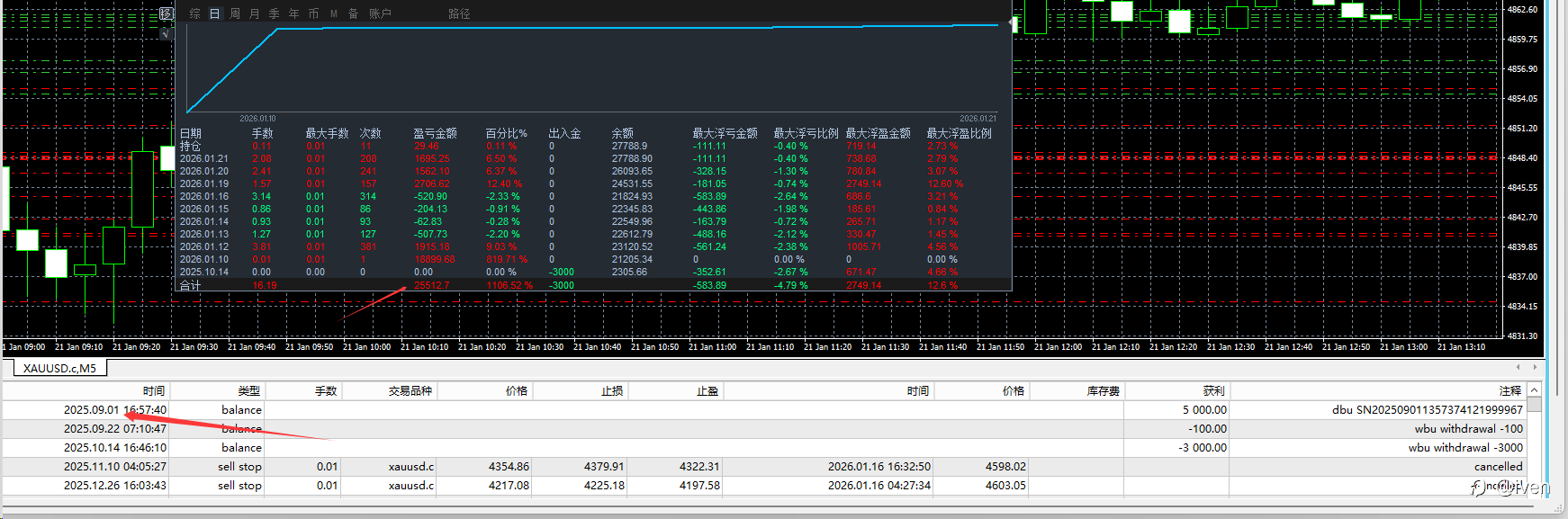Open the 备 notes tab

(x=353, y=13)
